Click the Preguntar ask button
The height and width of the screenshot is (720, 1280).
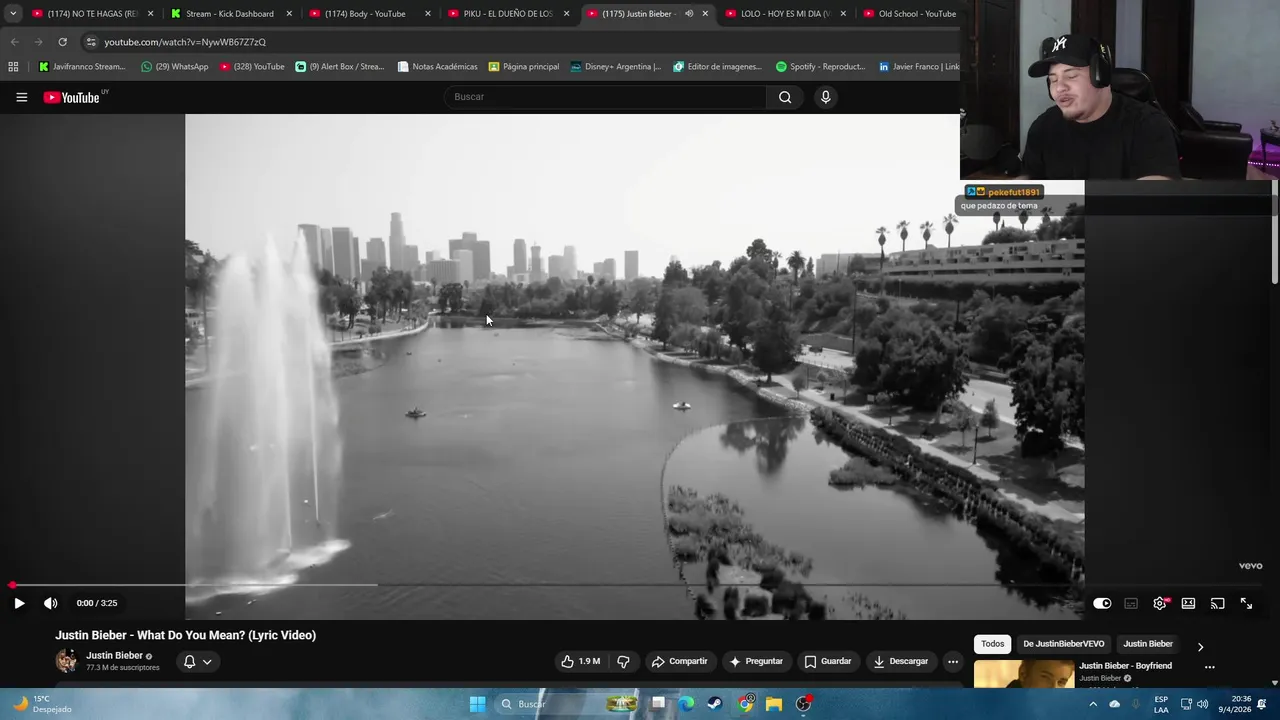click(x=756, y=661)
